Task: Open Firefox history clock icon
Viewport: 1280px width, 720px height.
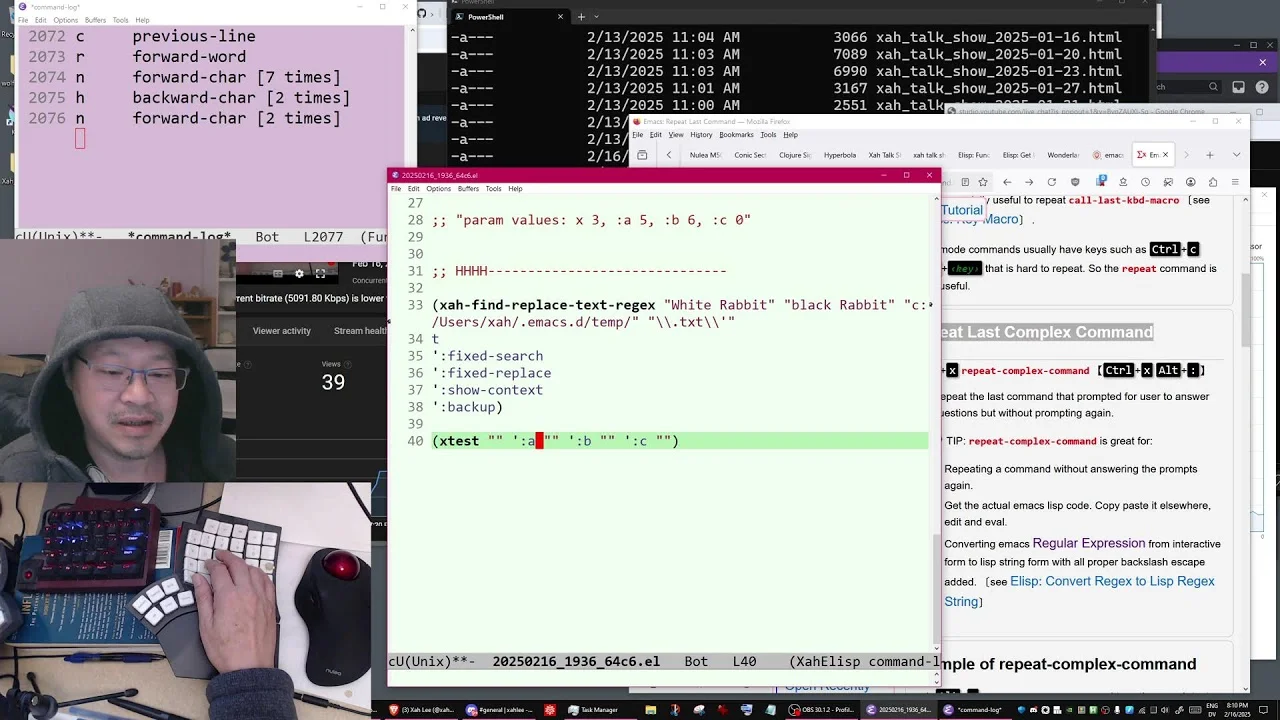Action: [1145, 182]
